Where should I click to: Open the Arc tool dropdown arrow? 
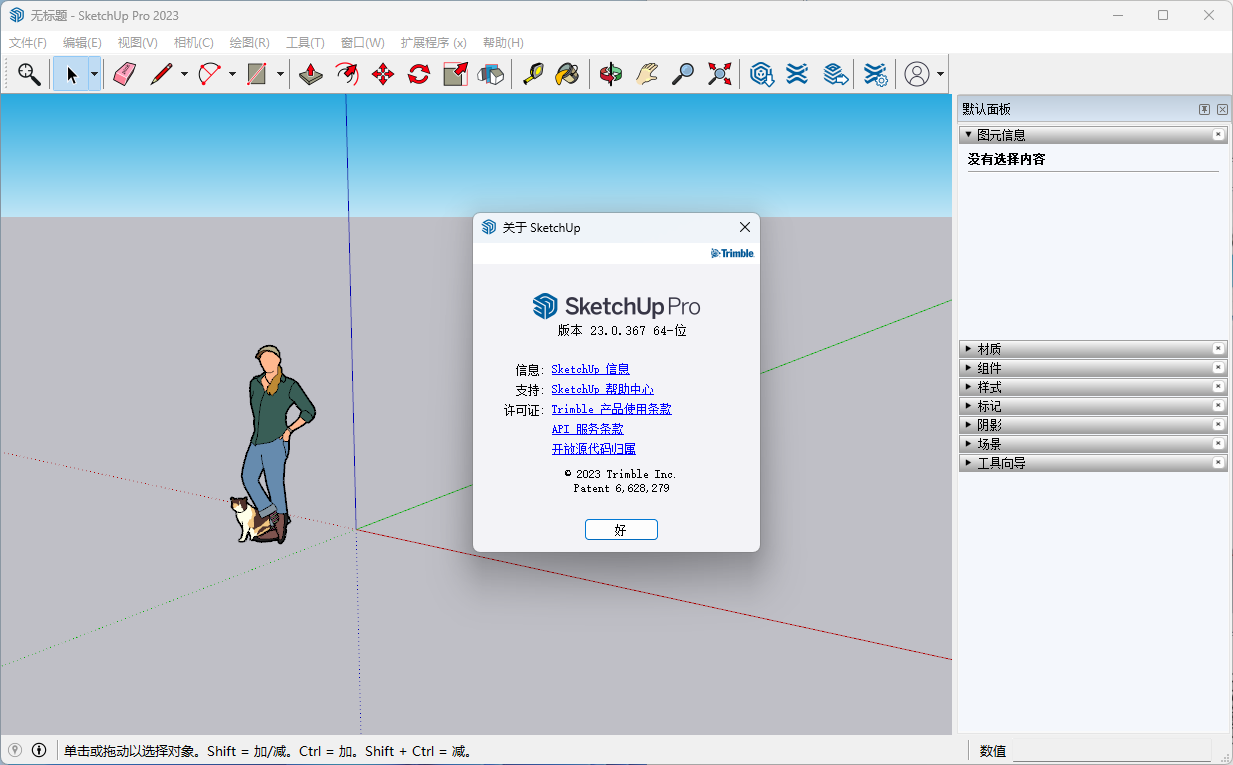pos(232,74)
